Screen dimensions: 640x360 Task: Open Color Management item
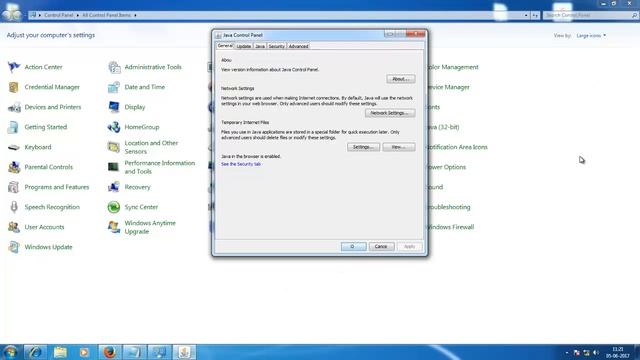(x=453, y=67)
